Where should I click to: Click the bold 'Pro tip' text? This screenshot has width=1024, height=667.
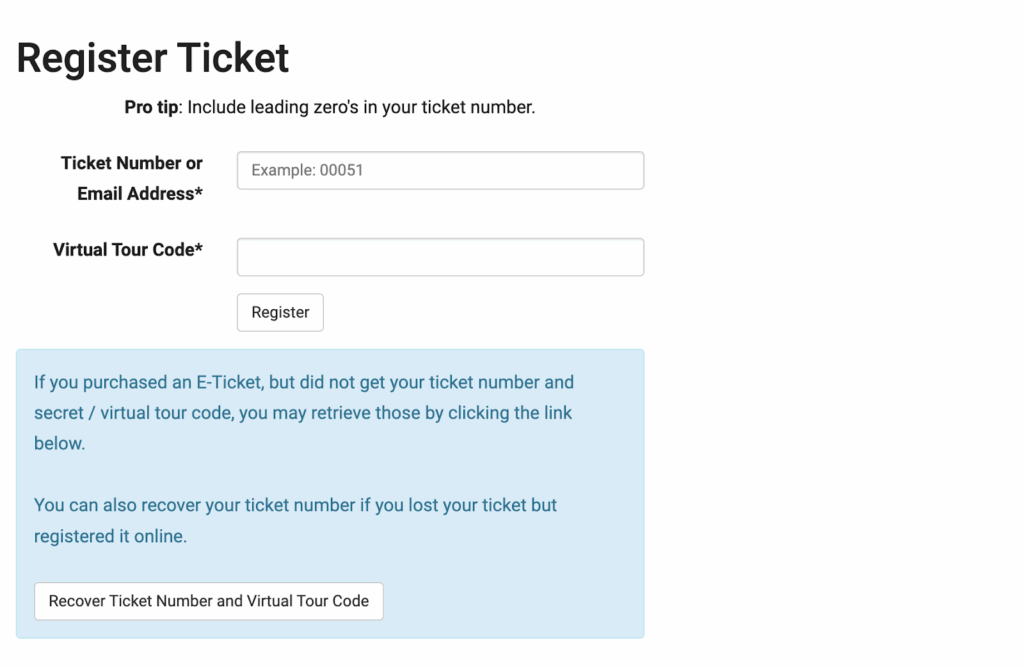coord(151,107)
